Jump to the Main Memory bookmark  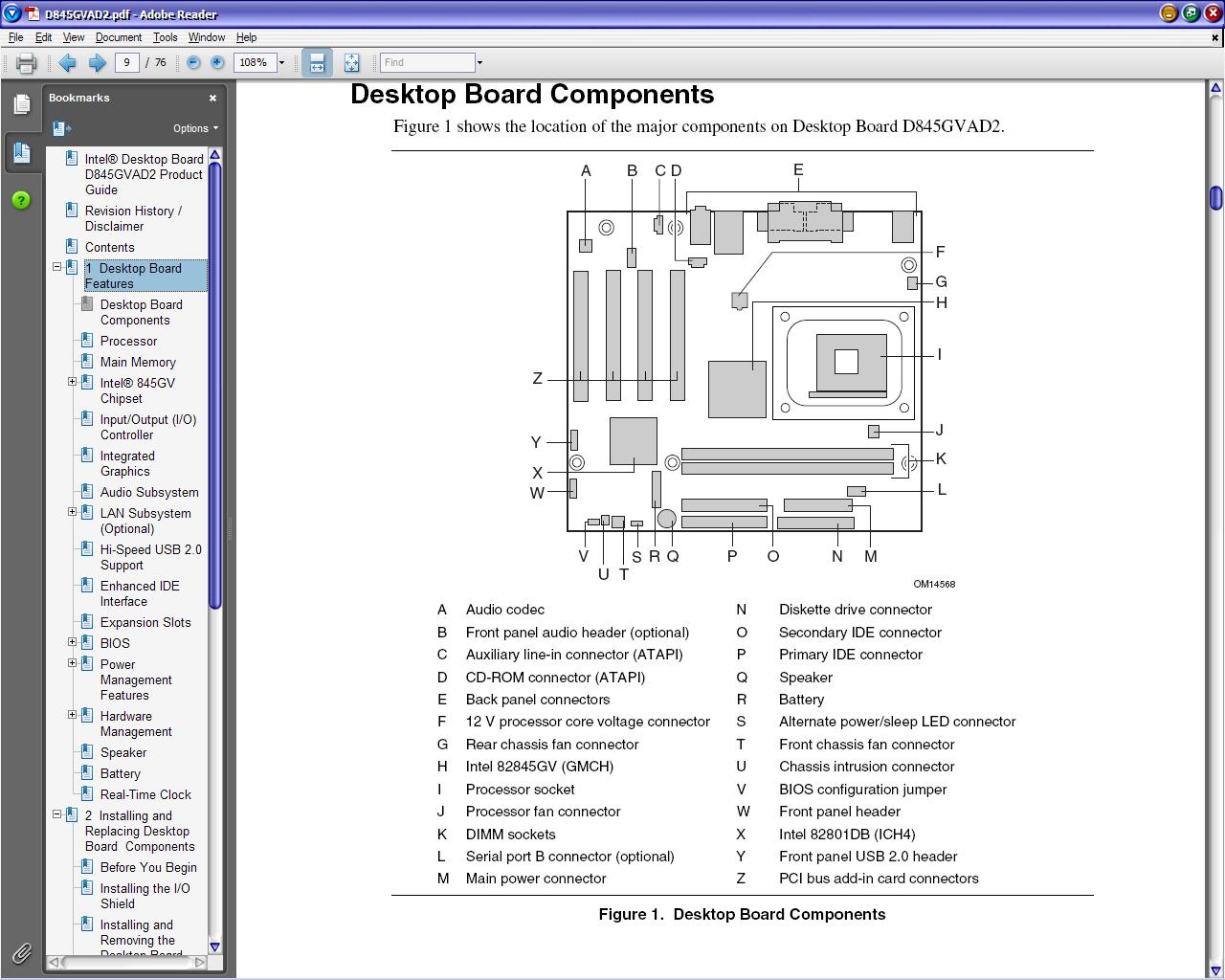pyautogui.click(x=138, y=362)
